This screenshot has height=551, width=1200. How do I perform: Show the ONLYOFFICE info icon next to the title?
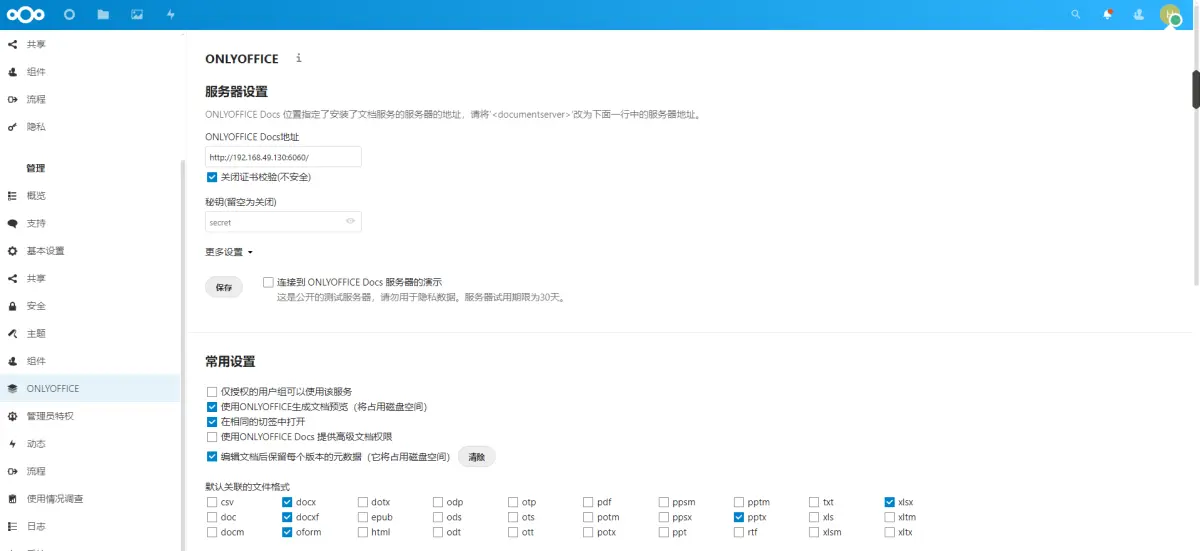(298, 58)
